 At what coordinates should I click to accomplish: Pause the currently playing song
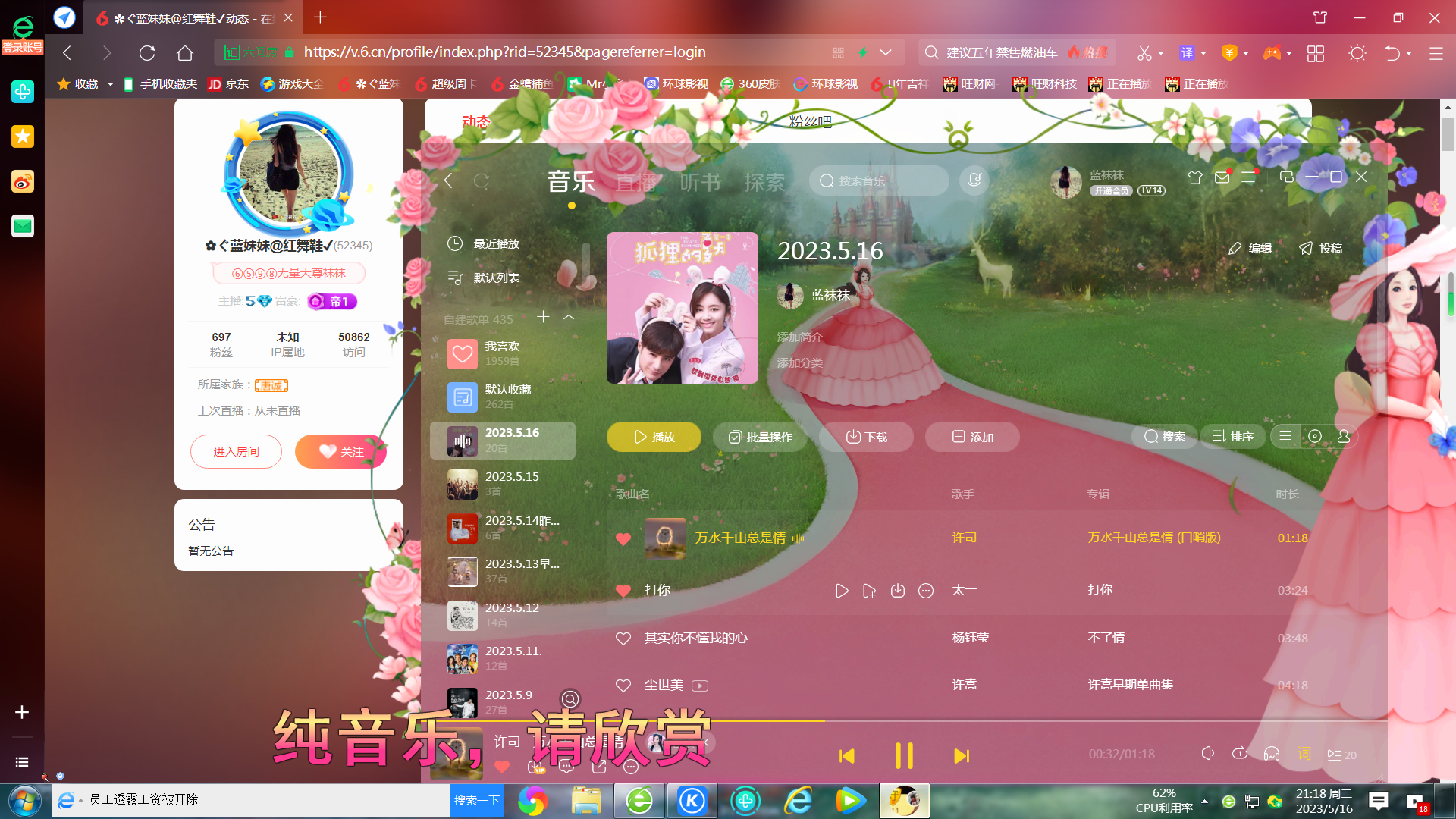click(904, 755)
